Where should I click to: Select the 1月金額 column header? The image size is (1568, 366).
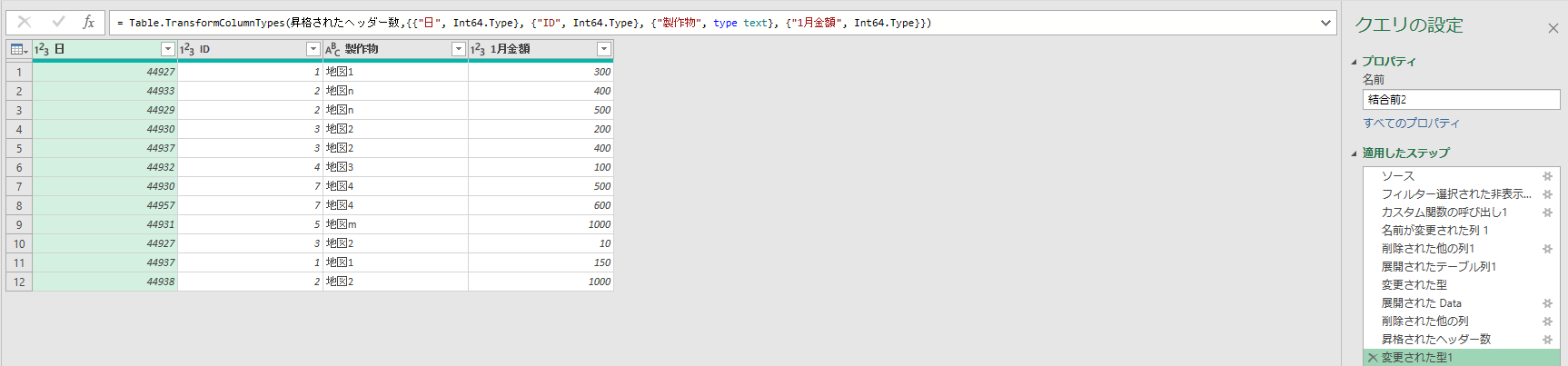pos(541,49)
